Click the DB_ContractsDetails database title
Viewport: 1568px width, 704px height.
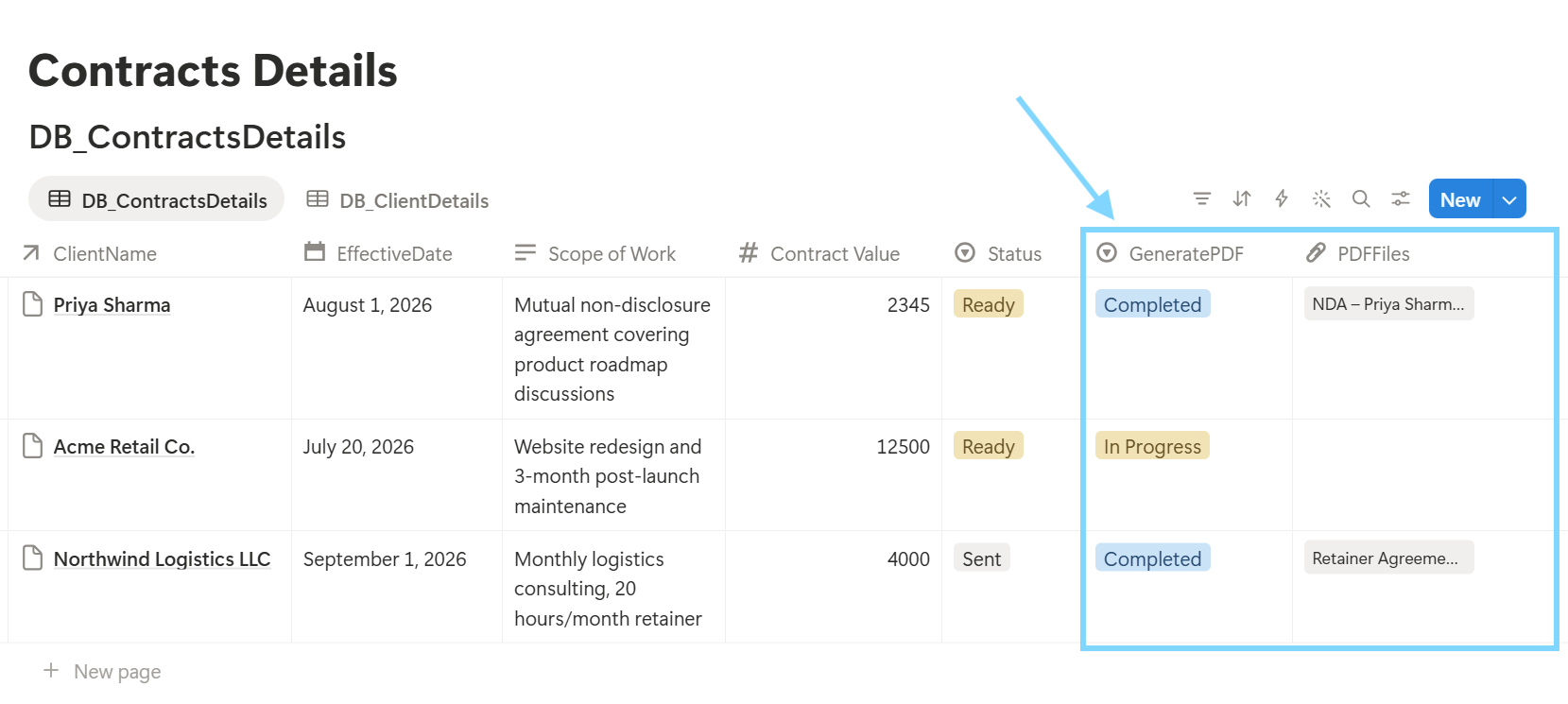187,137
